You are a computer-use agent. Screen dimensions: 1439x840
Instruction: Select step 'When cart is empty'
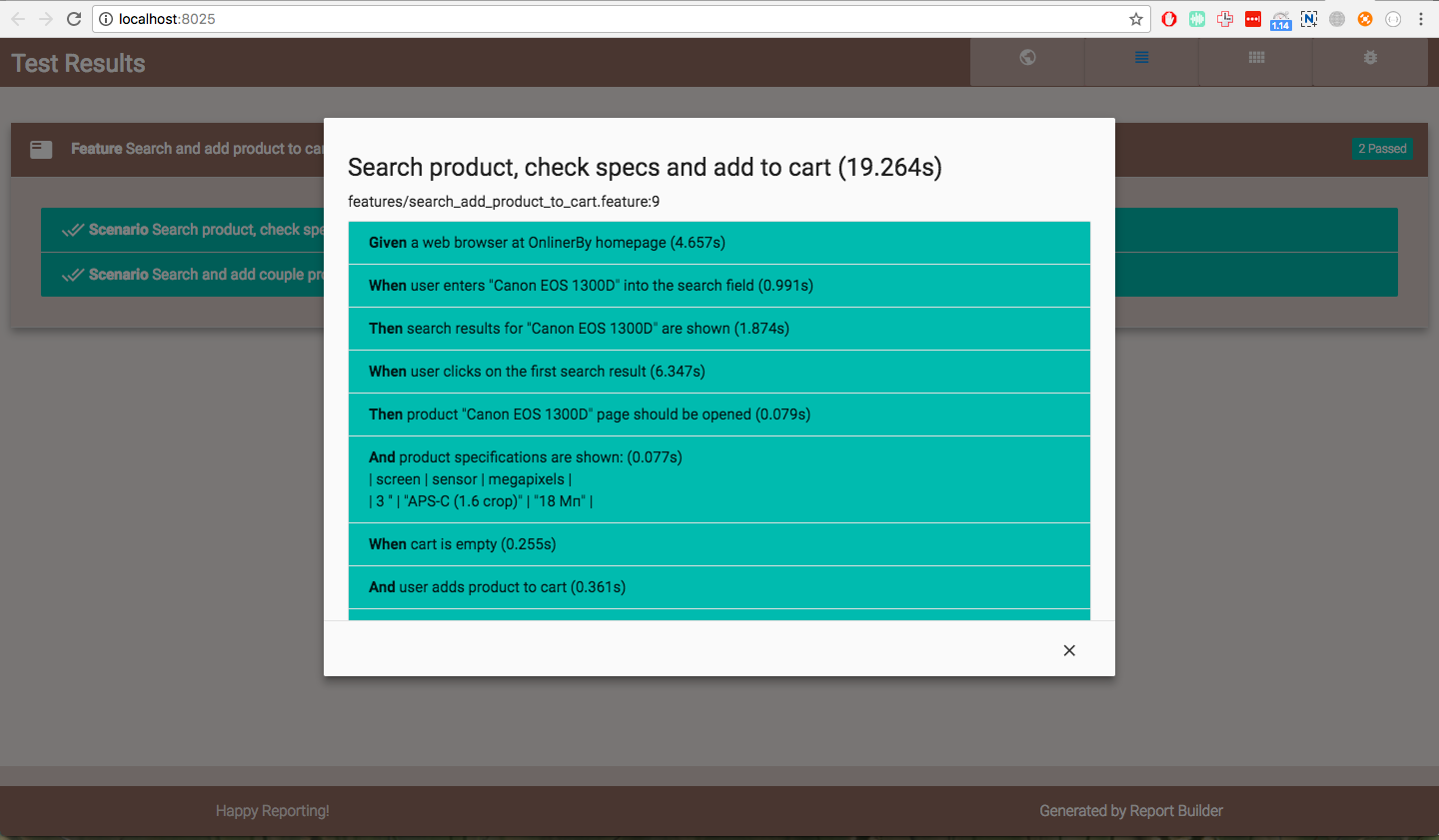coord(719,544)
